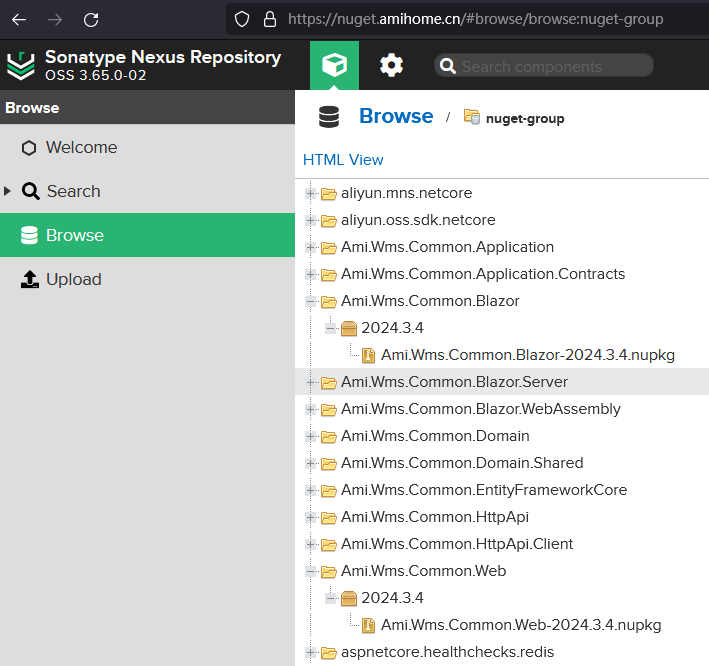
Task: Collapse the Ami.Wms.Common.Blazor folder
Action: 311,301
